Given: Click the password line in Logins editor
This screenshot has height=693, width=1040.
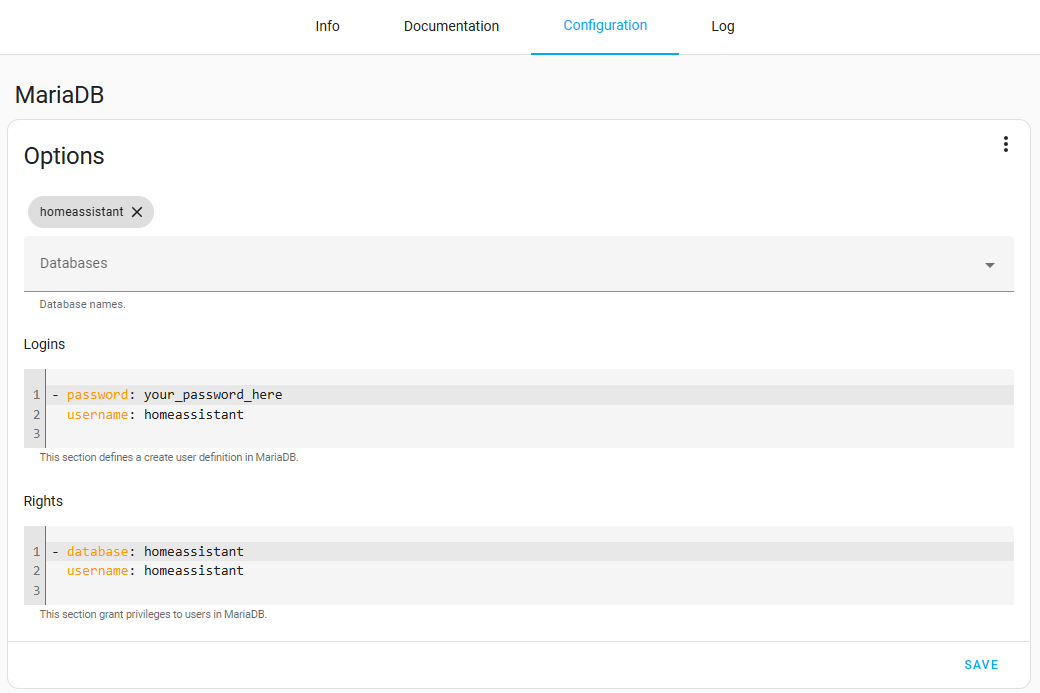Looking at the screenshot, I should (x=530, y=395).
